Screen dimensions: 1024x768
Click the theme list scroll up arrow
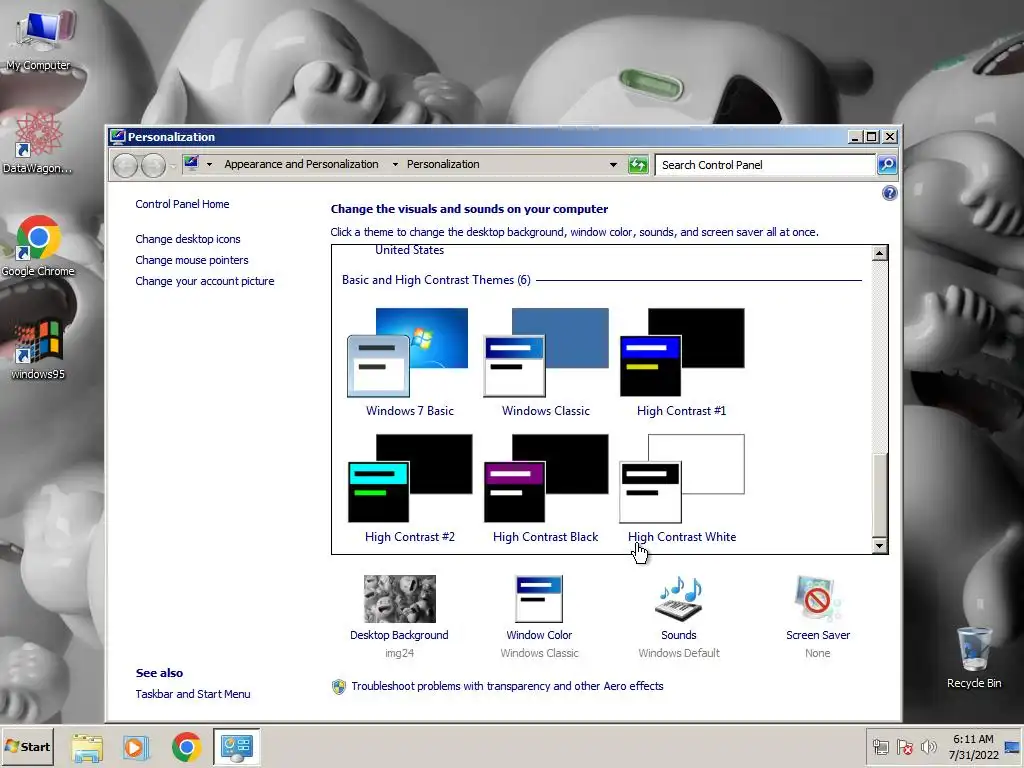coord(880,253)
